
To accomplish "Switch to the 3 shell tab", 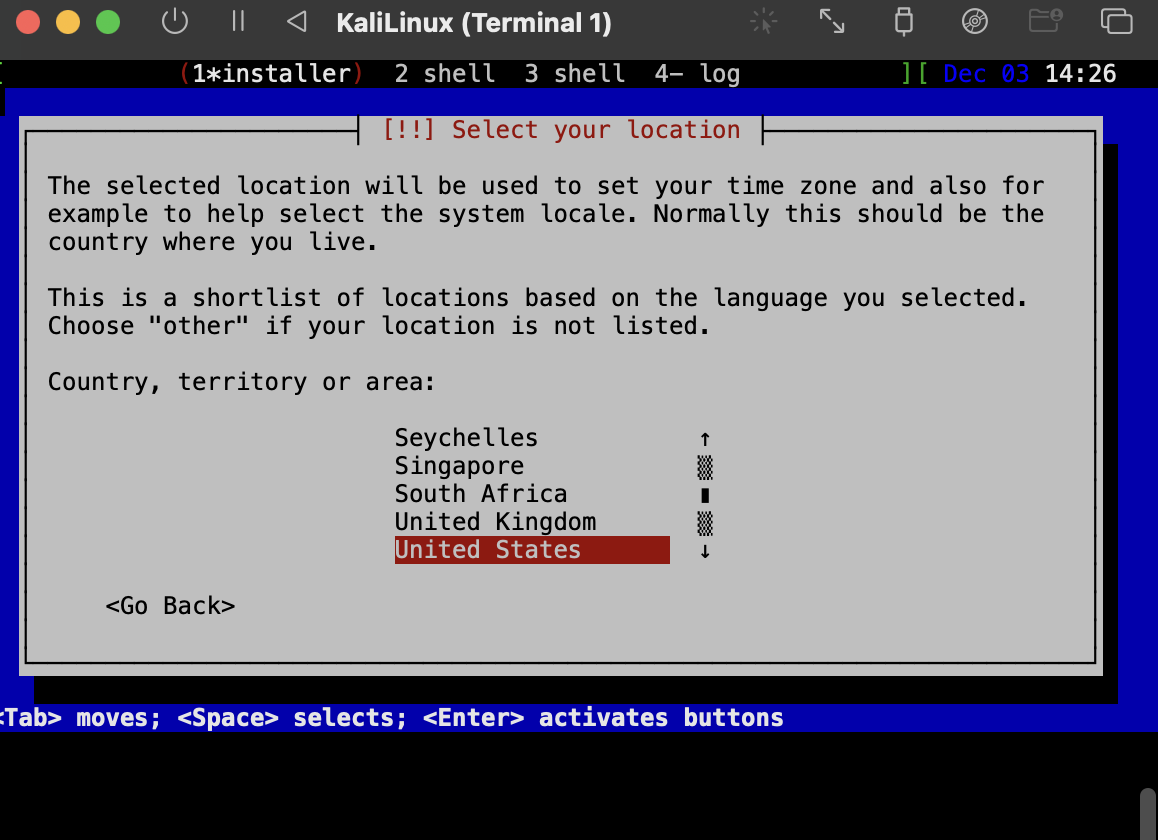I will click(x=575, y=74).
